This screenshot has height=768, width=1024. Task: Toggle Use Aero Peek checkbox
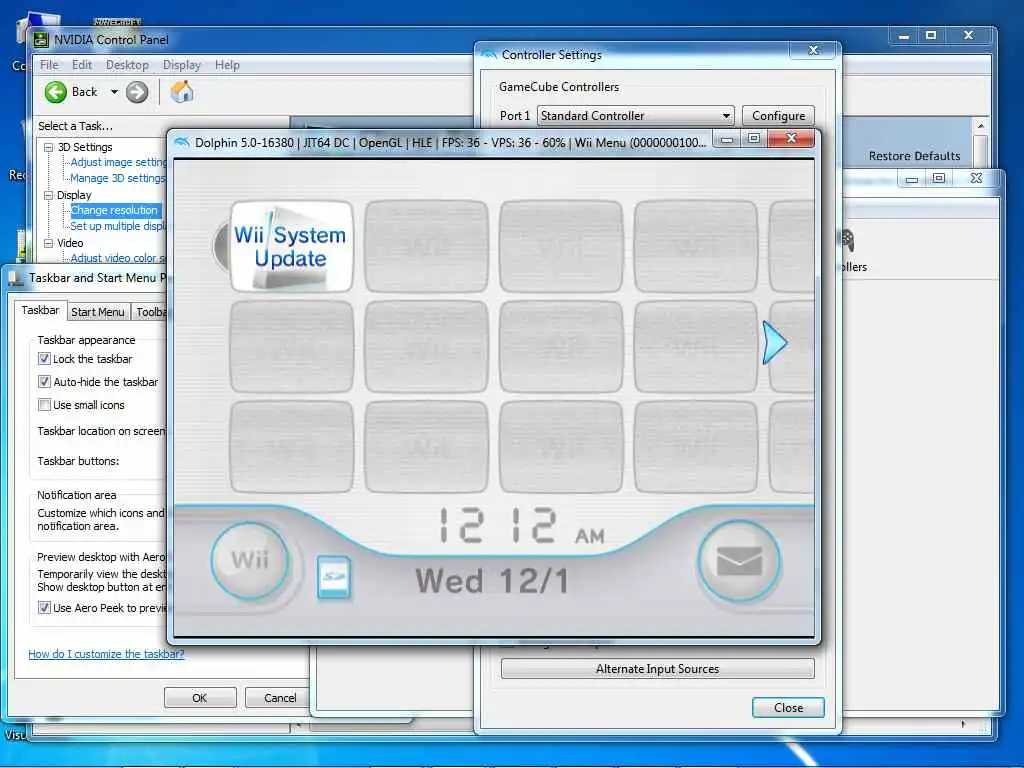(44, 608)
